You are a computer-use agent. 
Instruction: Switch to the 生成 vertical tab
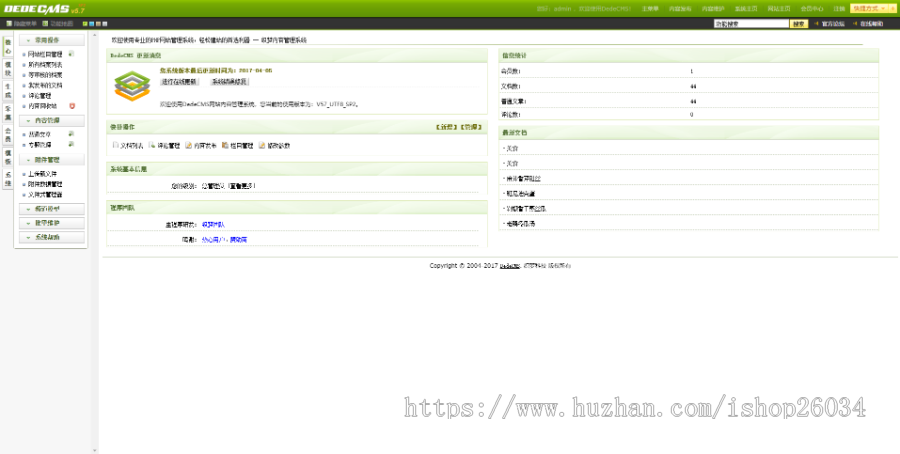(x=8, y=91)
